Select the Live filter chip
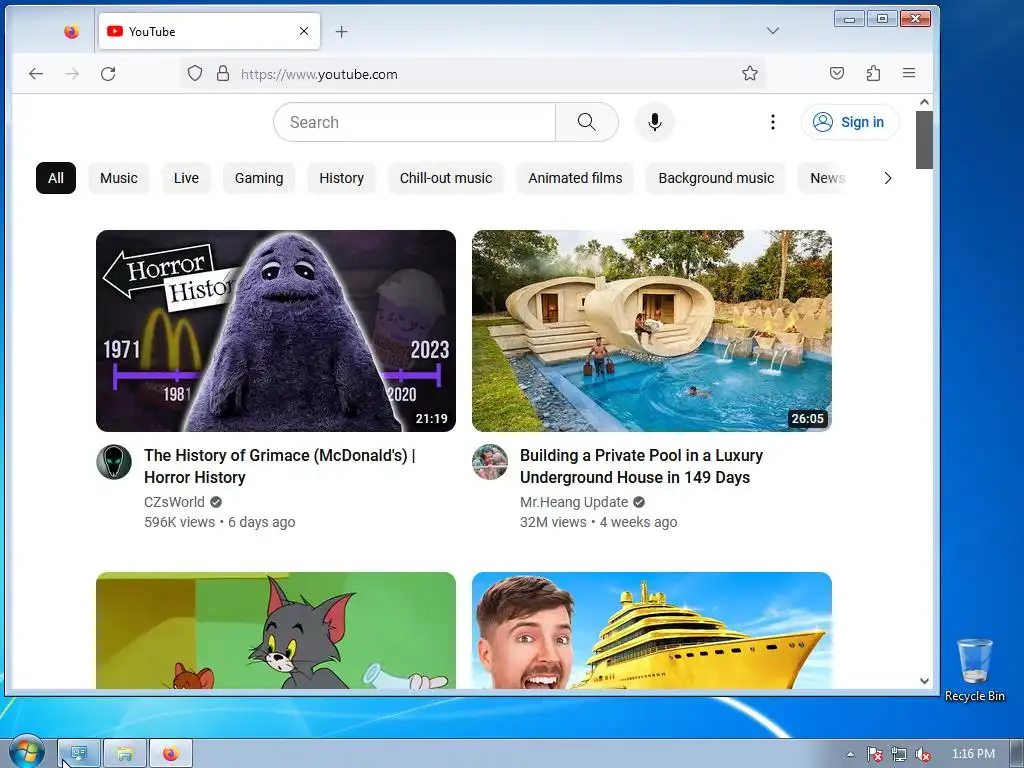Image resolution: width=1024 pixels, height=768 pixels. point(186,178)
